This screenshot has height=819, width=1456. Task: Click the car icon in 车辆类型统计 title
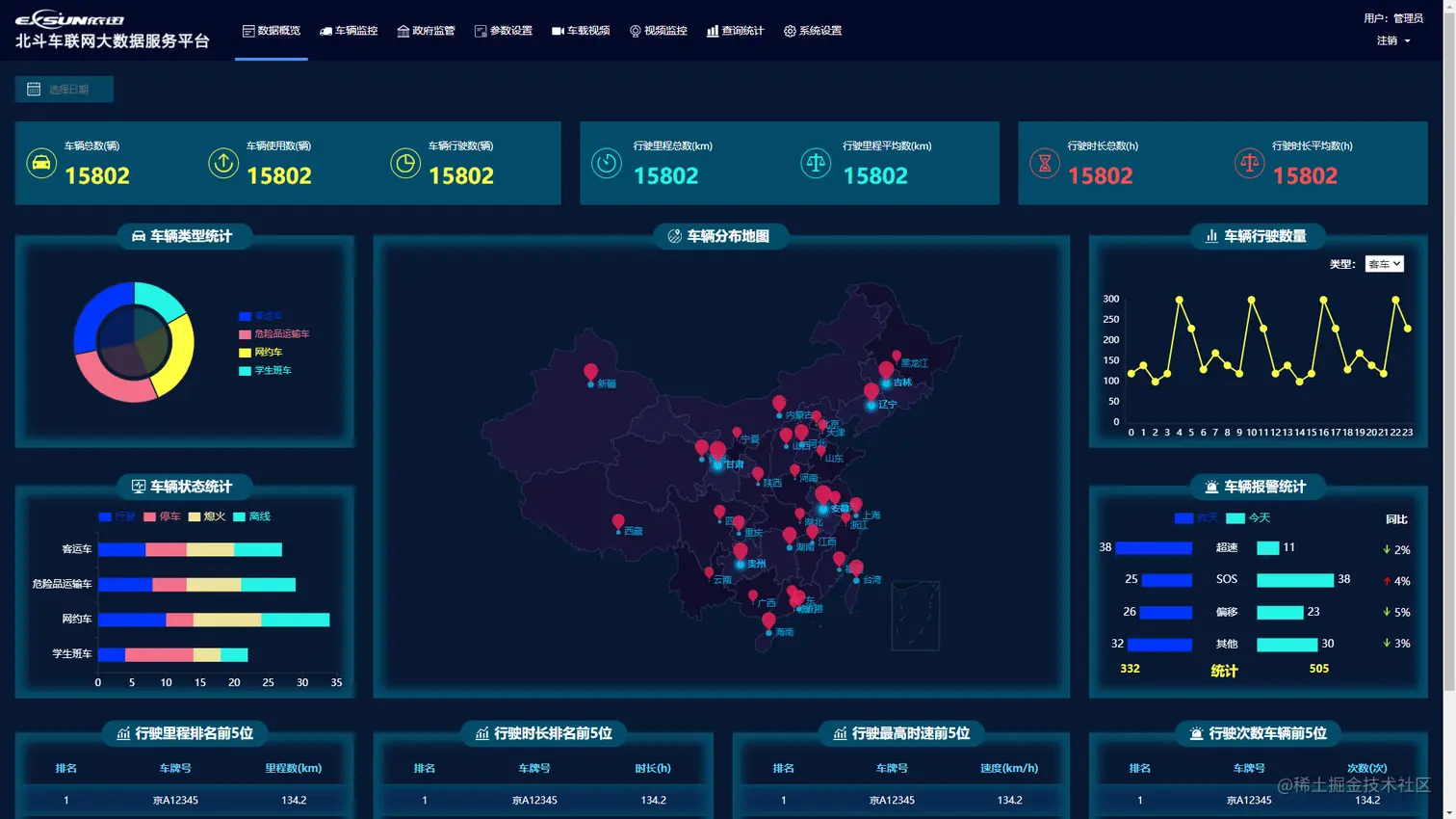click(x=139, y=236)
